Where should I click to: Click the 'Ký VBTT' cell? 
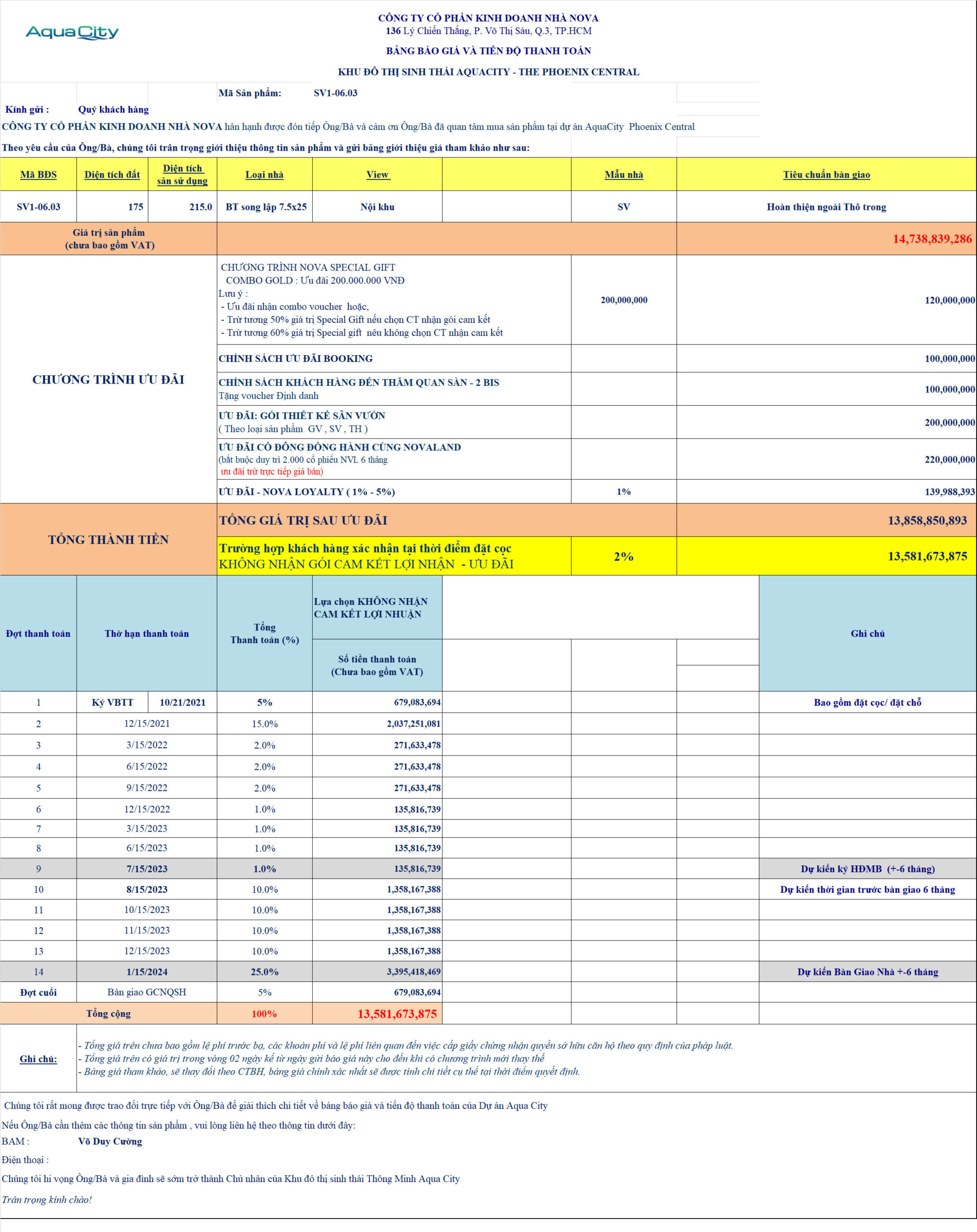pyautogui.click(x=113, y=702)
